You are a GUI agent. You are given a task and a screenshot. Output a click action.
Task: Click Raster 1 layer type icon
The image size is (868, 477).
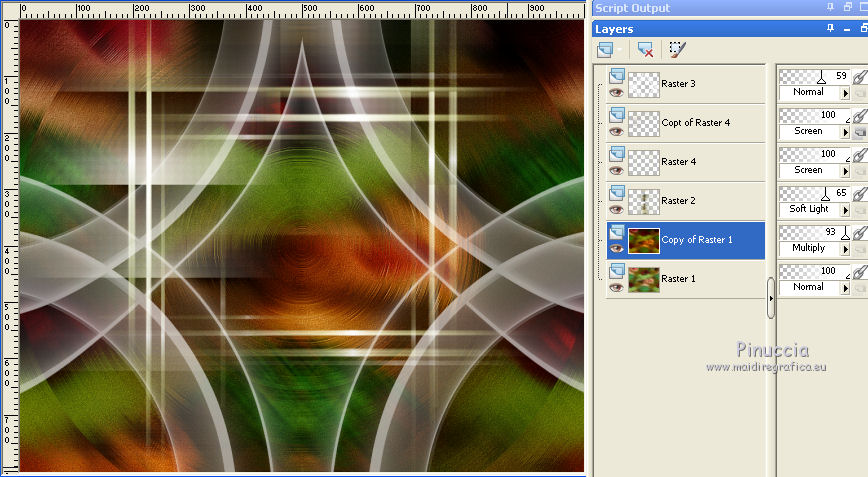pyautogui.click(x=617, y=271)
